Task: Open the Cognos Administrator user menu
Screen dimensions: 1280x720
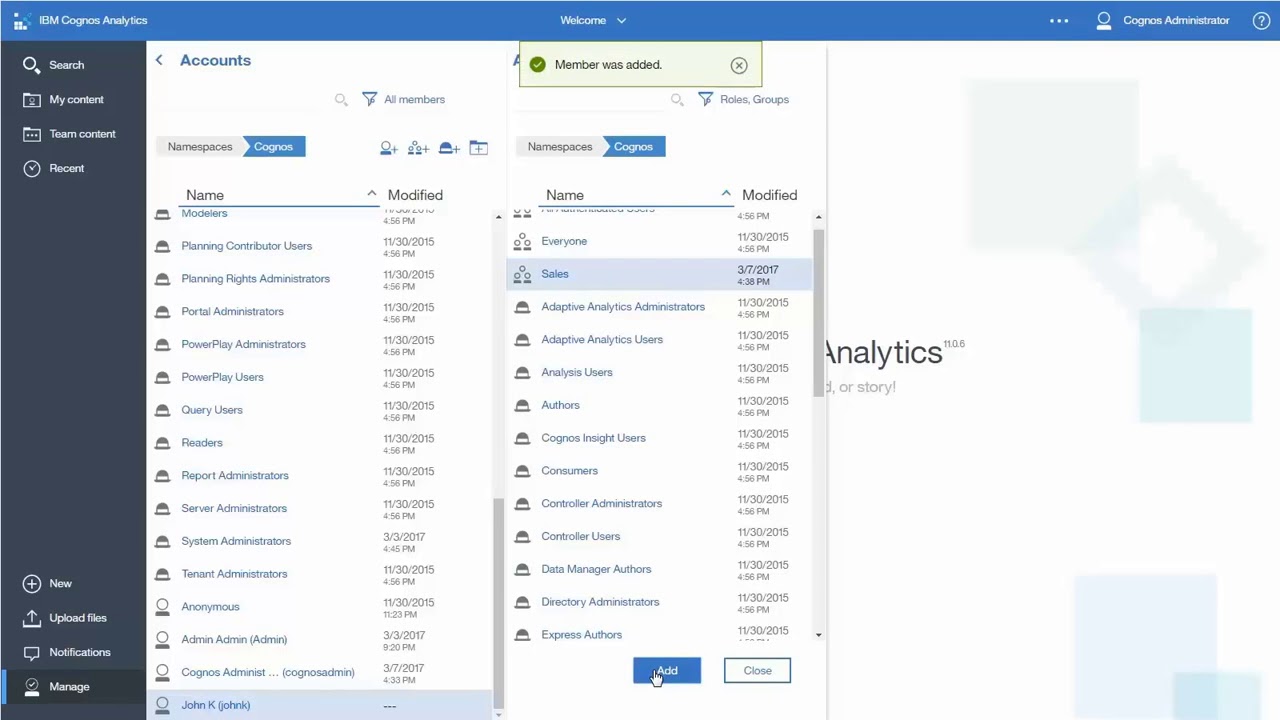Action: (1163, 20)
